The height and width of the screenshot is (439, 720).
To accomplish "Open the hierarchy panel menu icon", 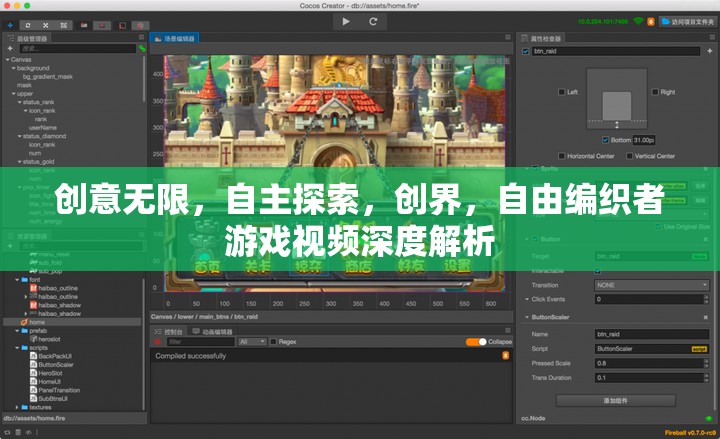I will pyautogui.click(x=141, y=37).
